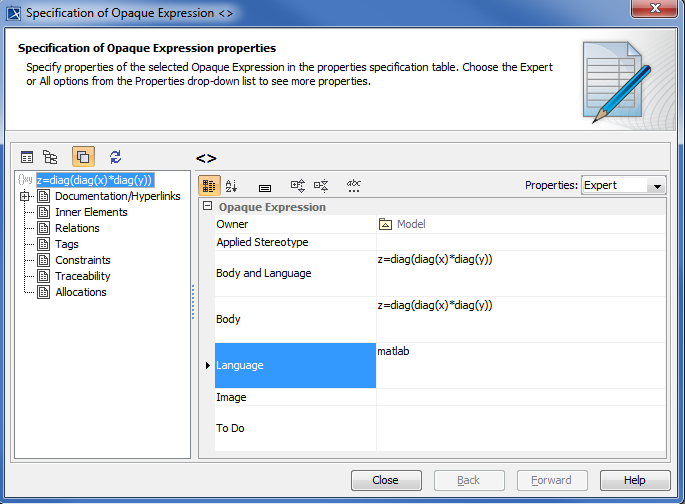This screenshot has height=504, width=685.
Task: Select the Body and Language property row
Action: (x=440, y=273)
